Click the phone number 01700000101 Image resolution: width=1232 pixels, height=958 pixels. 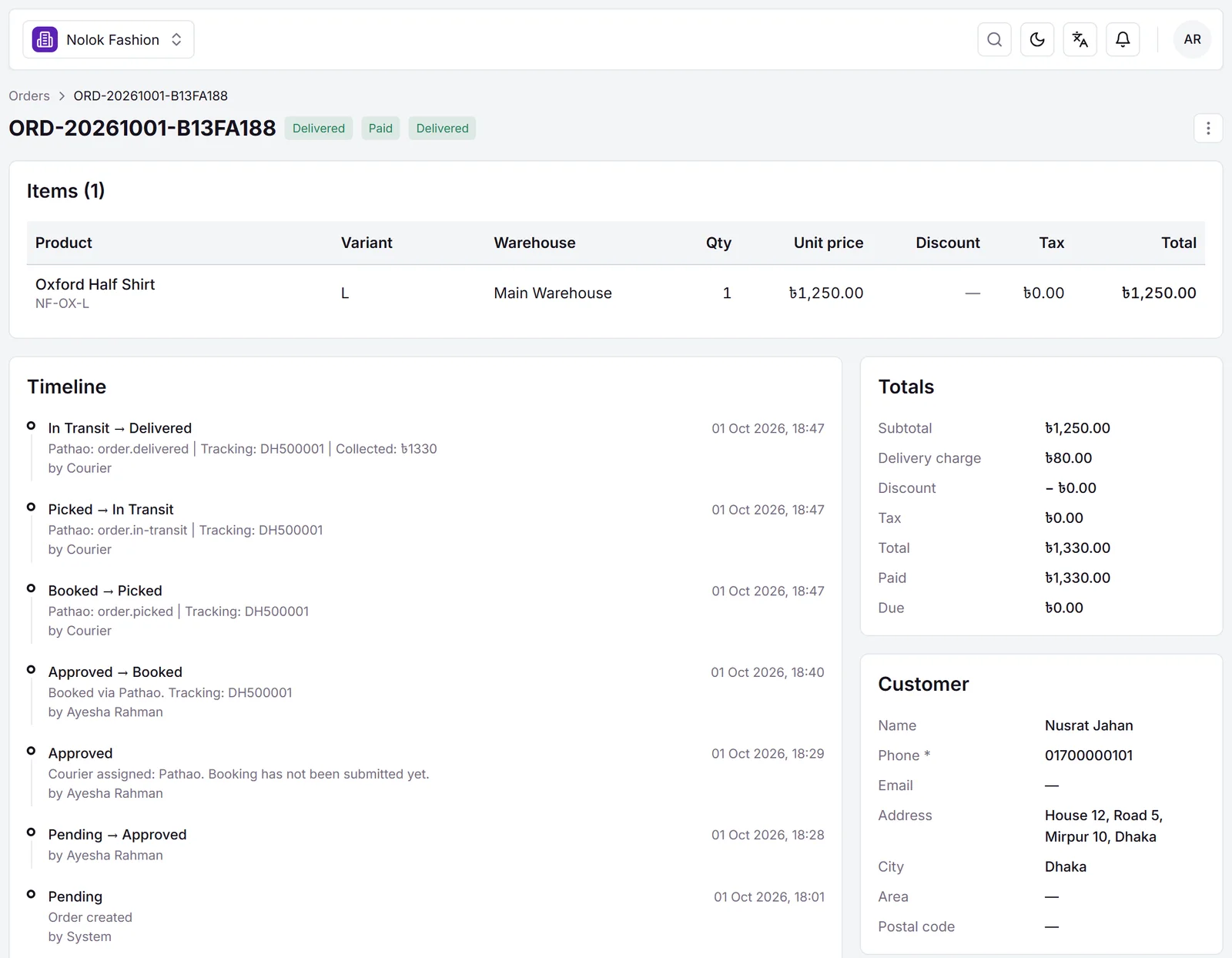click(1089, 755)
